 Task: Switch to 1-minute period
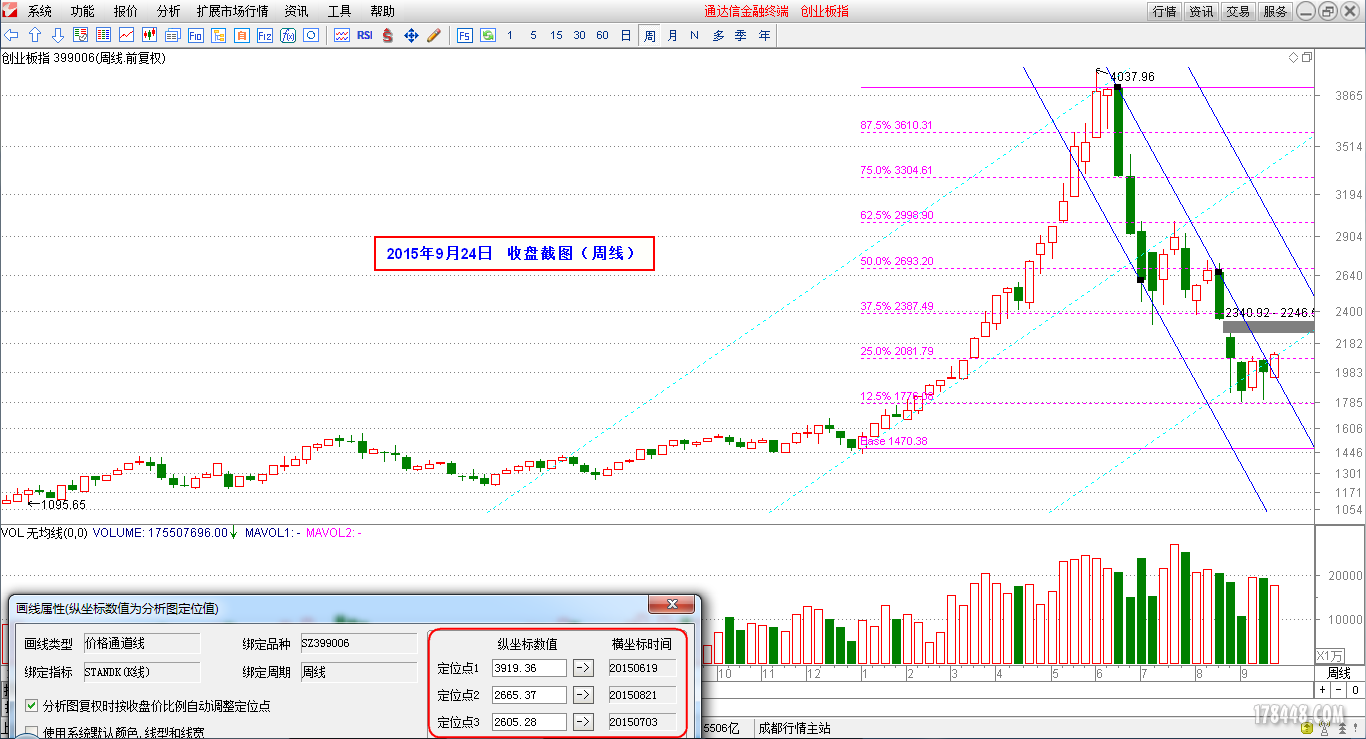point(510,35)
